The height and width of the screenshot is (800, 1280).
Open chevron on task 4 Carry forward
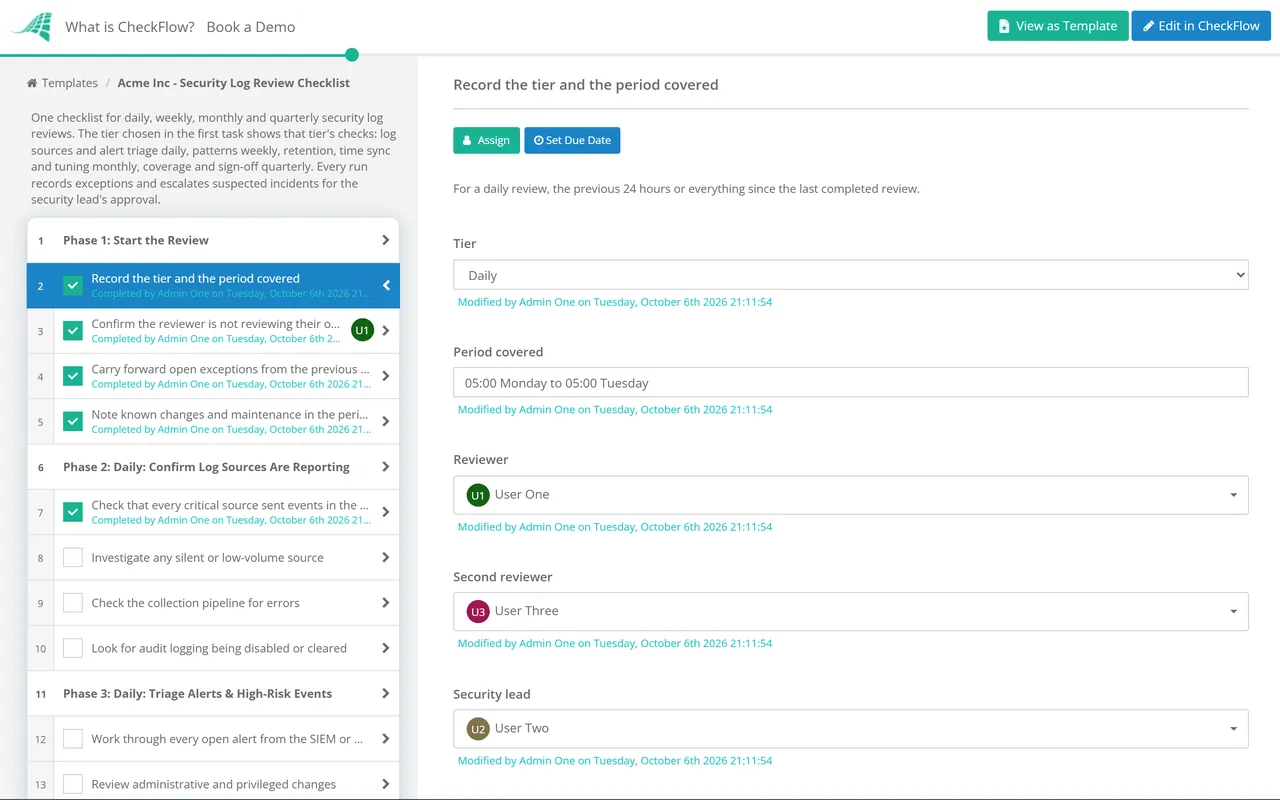tap(386, 376)
